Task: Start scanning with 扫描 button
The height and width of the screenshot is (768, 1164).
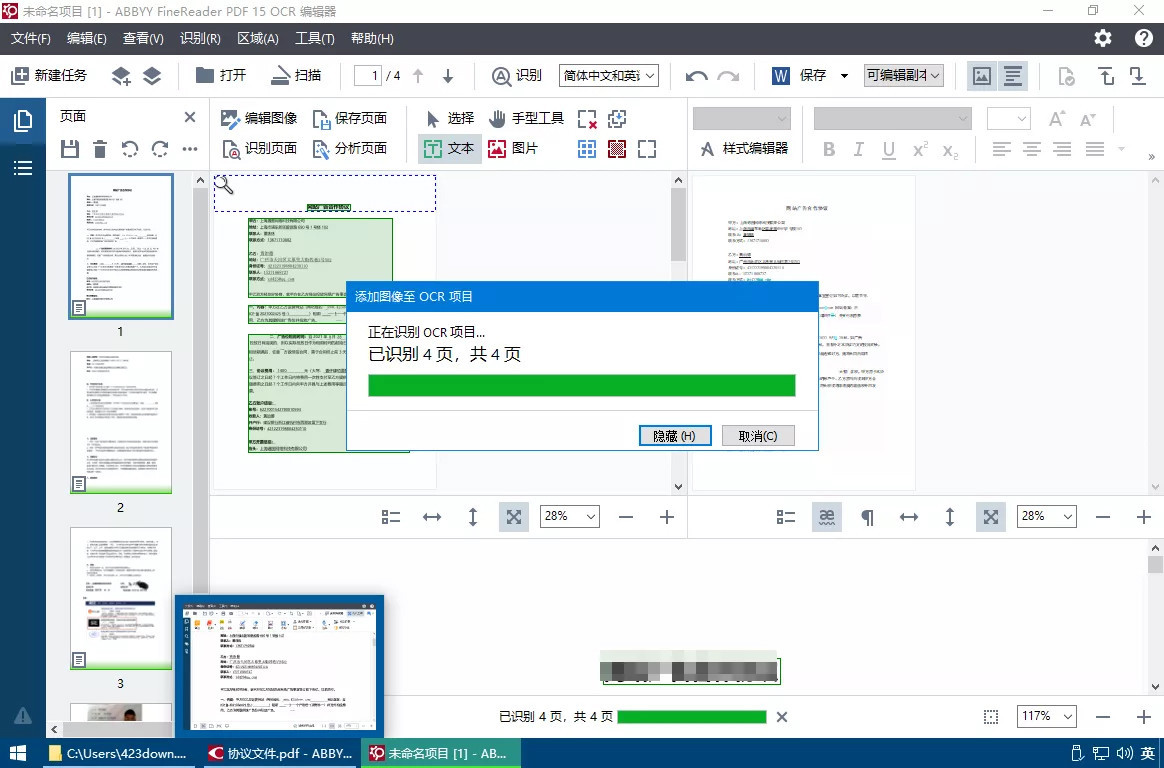Action: tap(296, 76)
